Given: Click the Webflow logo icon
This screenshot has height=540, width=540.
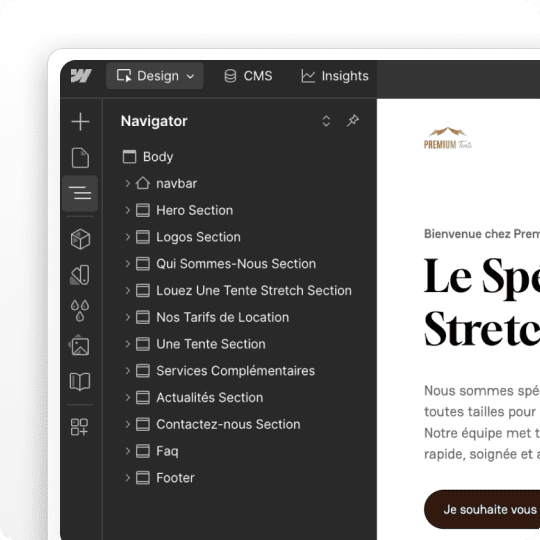Looking at the screenshot, I should coord(81,76).
